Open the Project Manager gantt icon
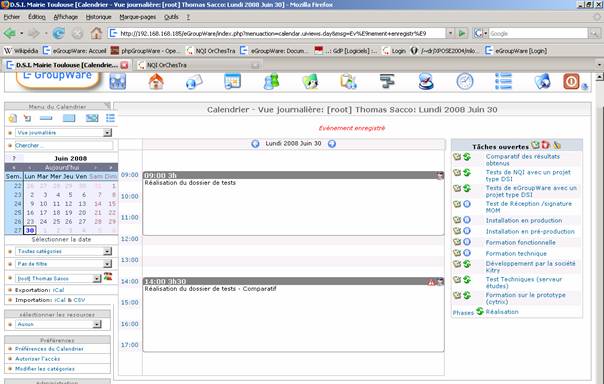The image size is (604, 384). pos(387,82)
